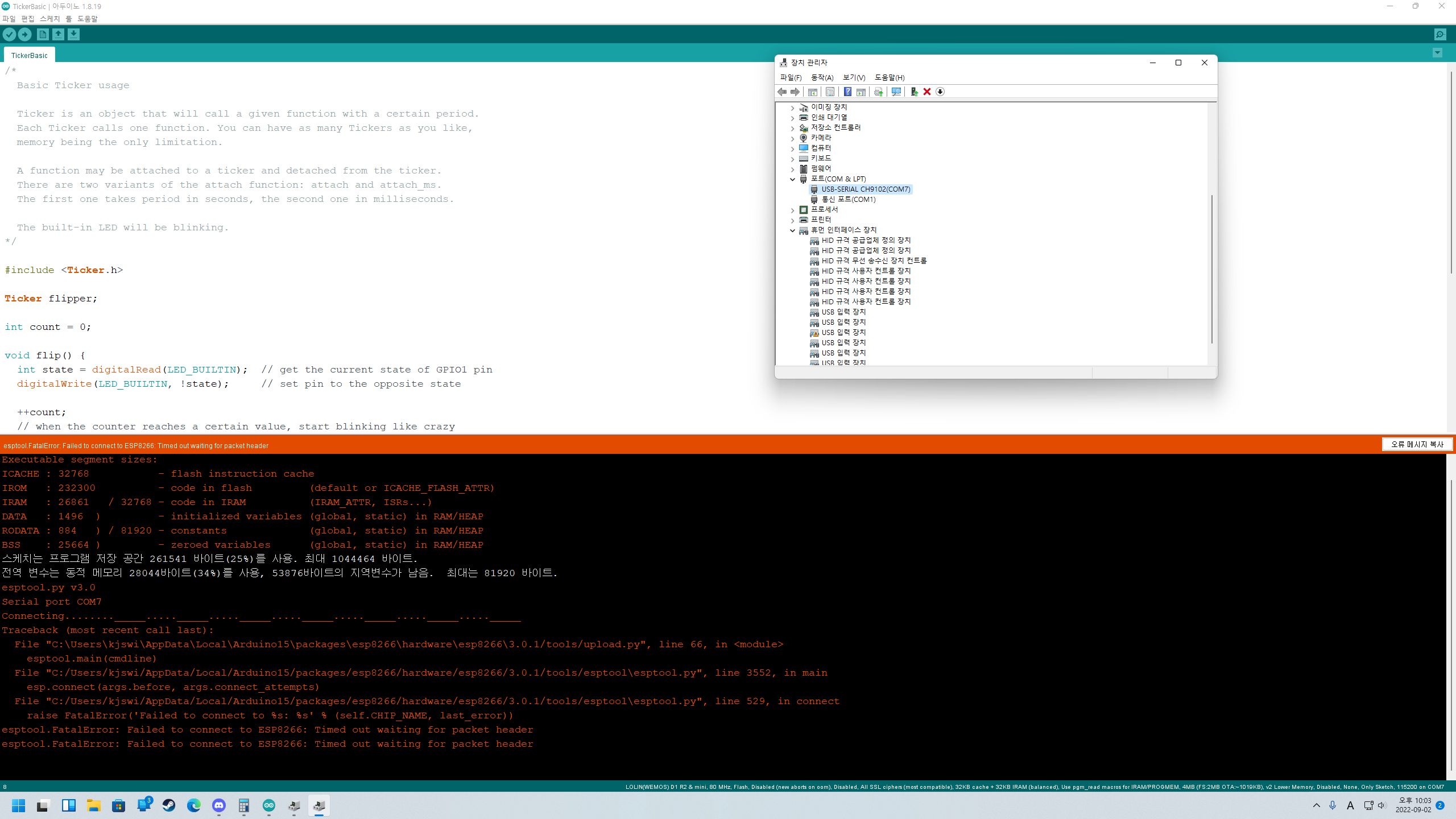
Task: Click Scan for hardware changes icon
Action: [x=896, y=92]
